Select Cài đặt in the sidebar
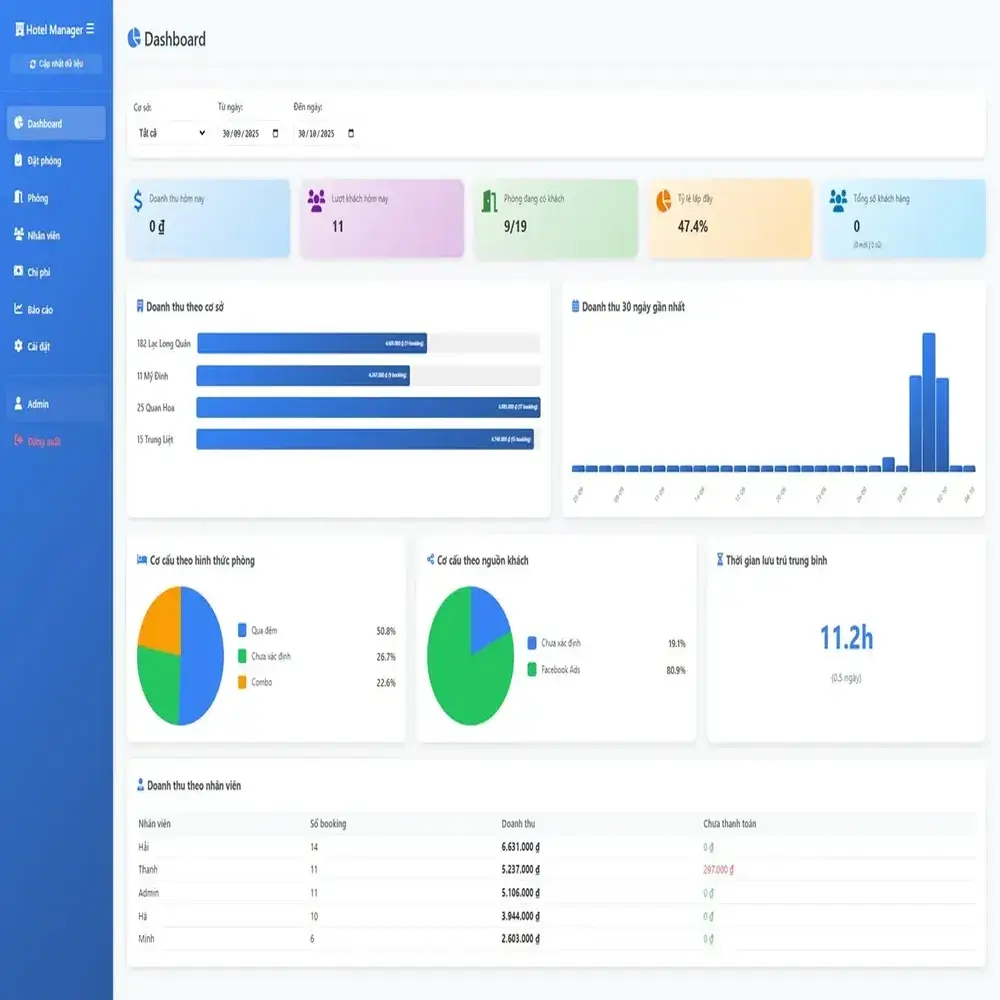This screenshot has width=1000, height=1000. [x=38, y=347]
